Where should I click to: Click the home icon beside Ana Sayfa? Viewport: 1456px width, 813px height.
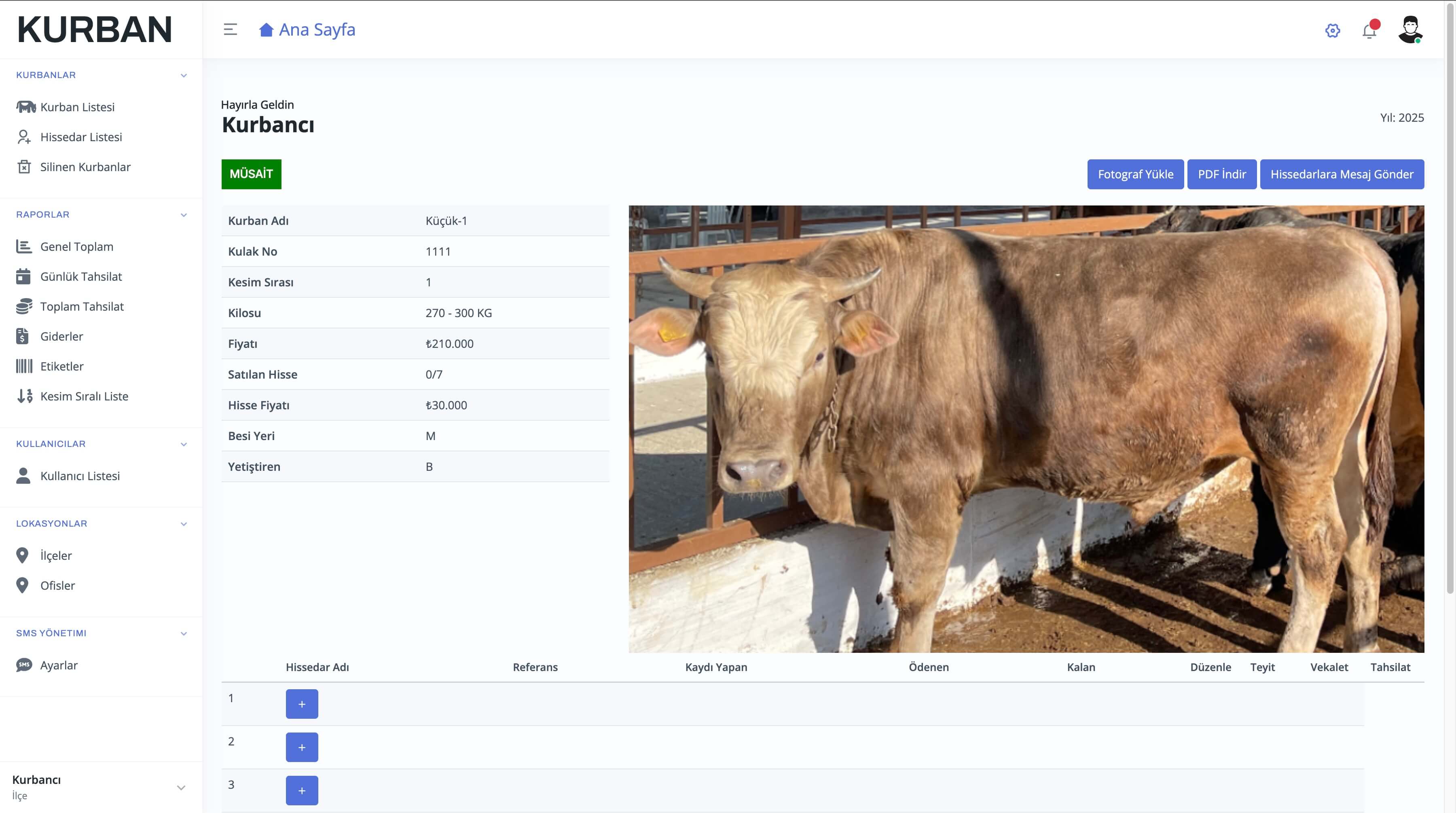click(266, 30)
